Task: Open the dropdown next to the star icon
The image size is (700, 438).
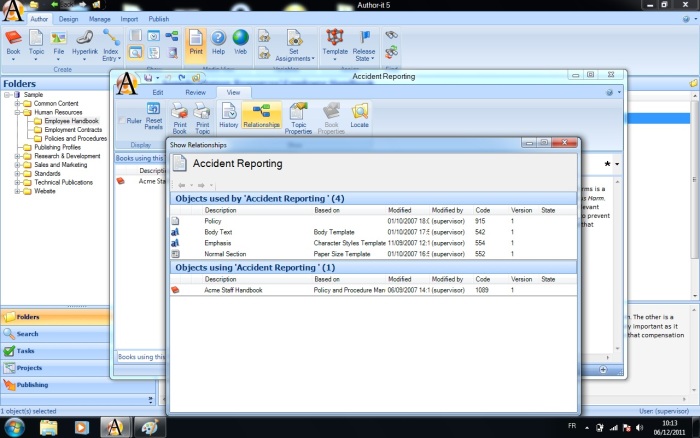Action: tap(617, 164)
